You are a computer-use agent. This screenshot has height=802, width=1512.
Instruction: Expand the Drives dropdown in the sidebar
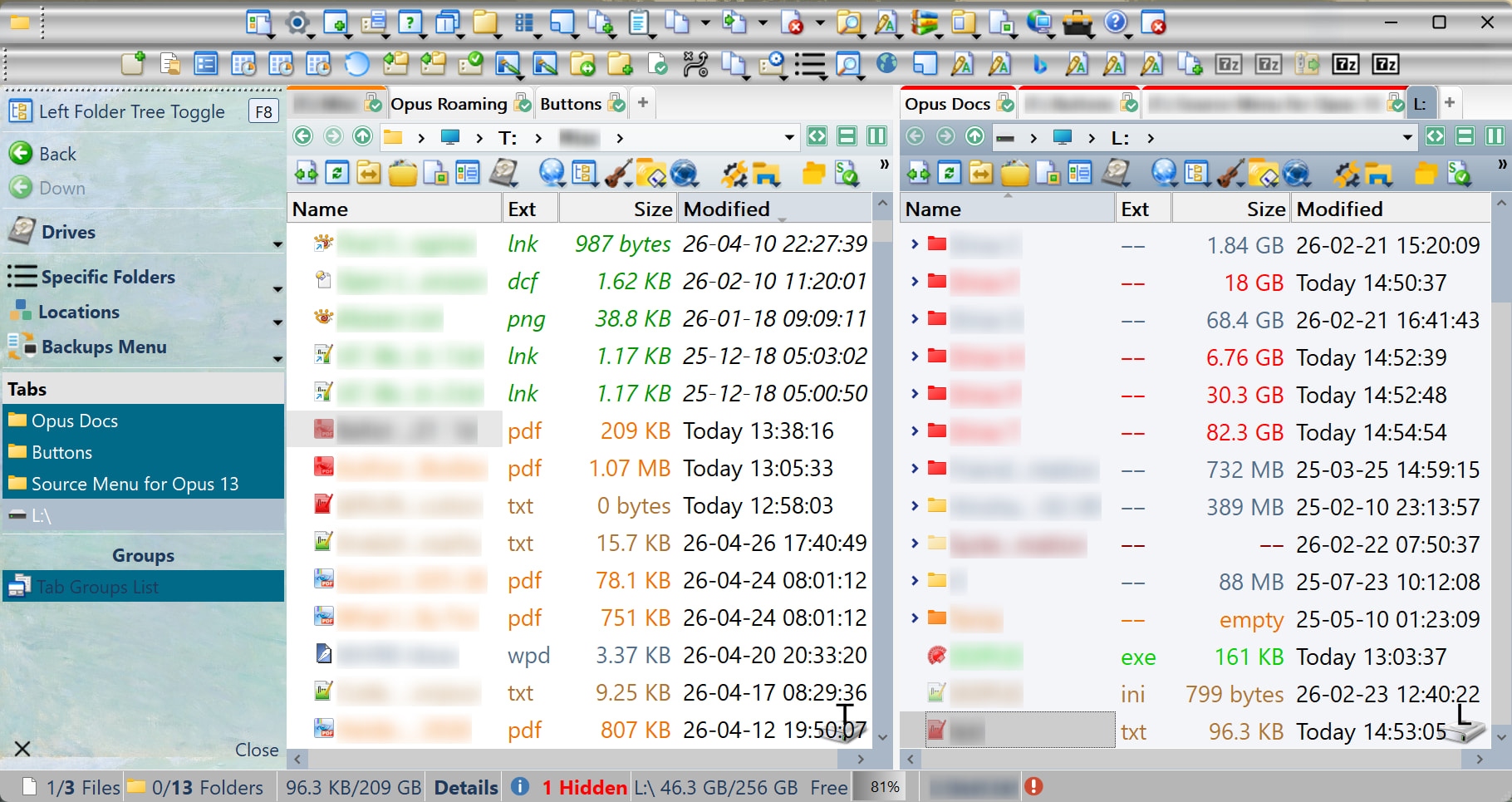277,244
